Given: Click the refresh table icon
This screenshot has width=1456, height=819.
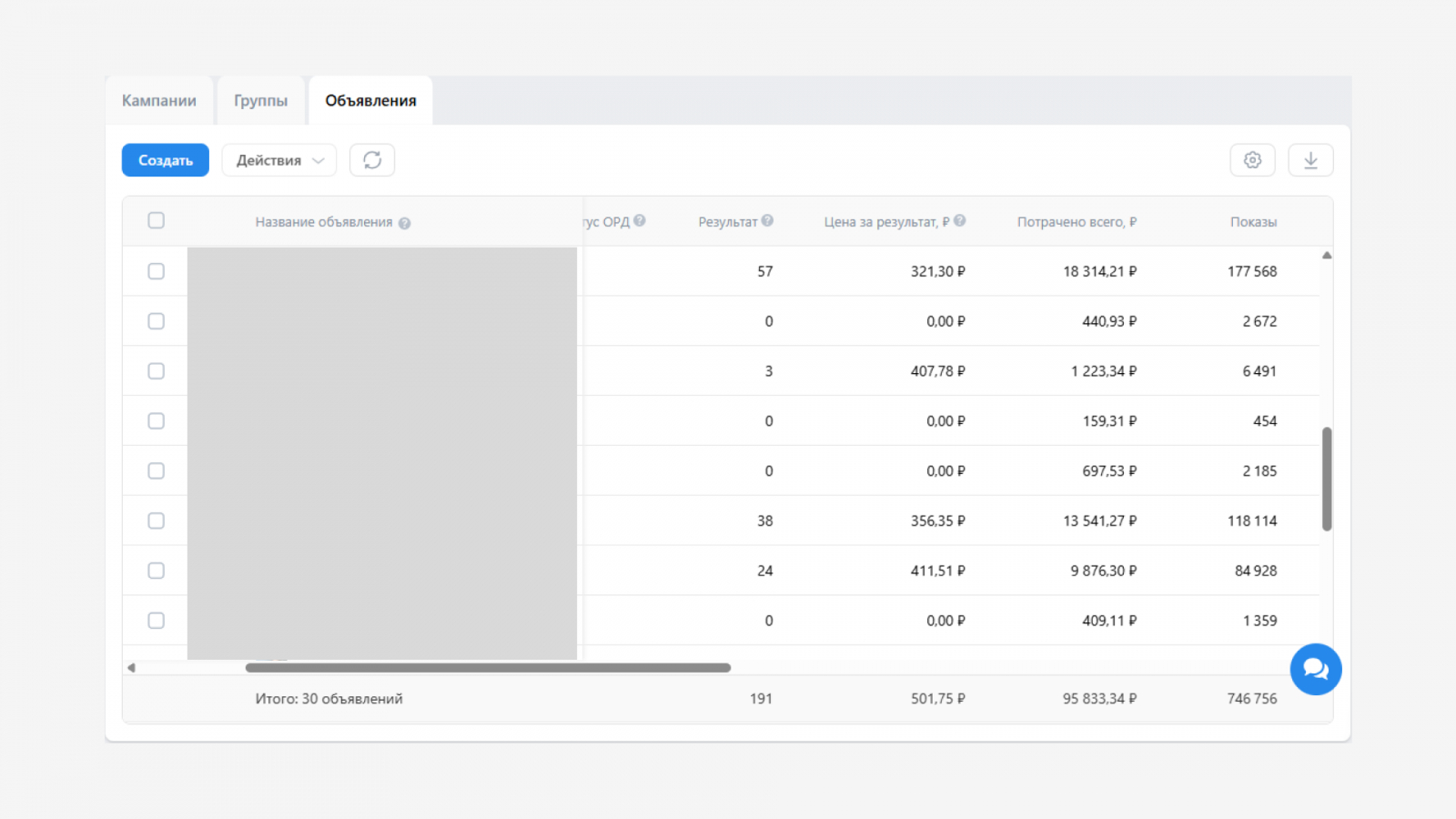Looking at the screenshot, I should tap(371, 160).
